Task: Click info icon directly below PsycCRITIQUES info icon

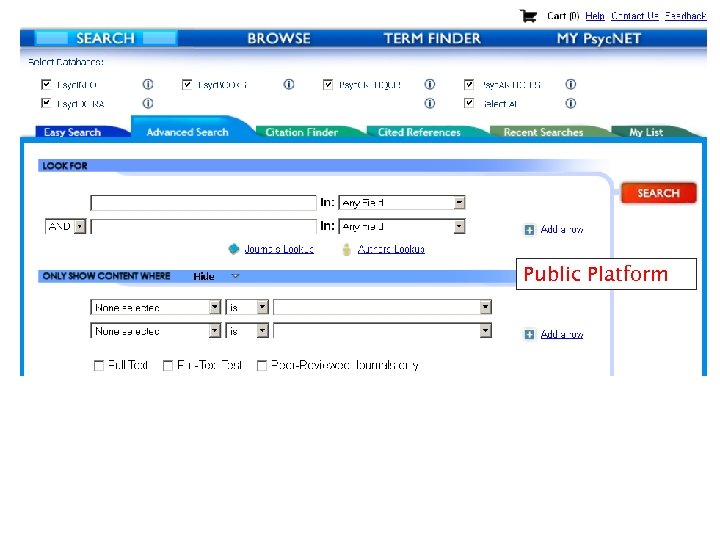Action: click(x=429, y=104)
